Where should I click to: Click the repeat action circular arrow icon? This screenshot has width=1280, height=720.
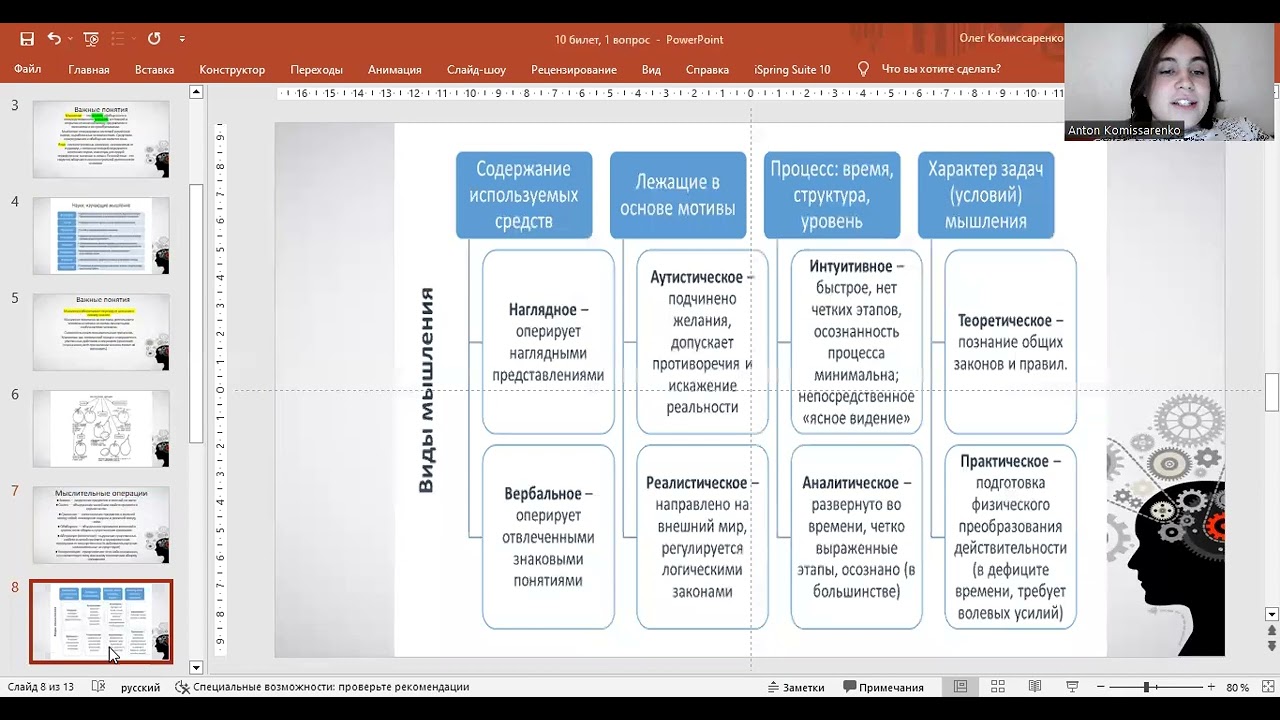pos(154,39)
